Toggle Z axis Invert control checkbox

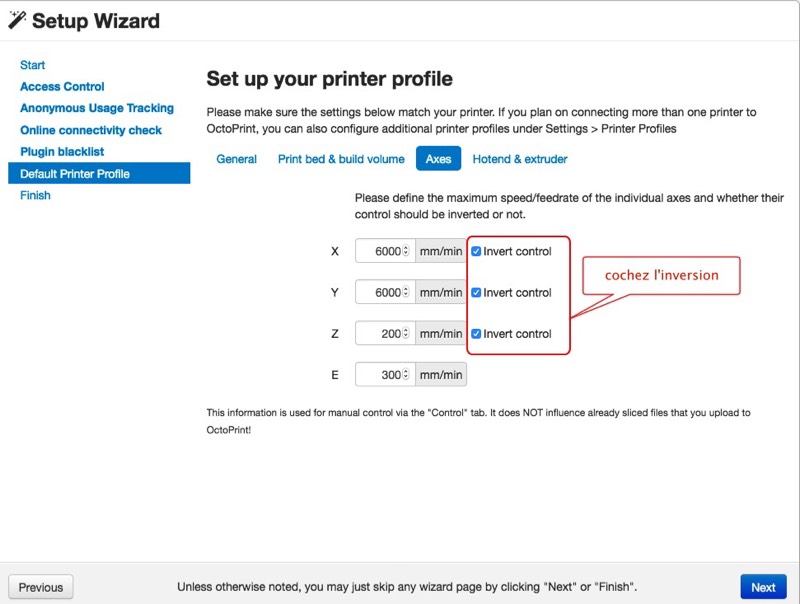(x=476, y=334)
